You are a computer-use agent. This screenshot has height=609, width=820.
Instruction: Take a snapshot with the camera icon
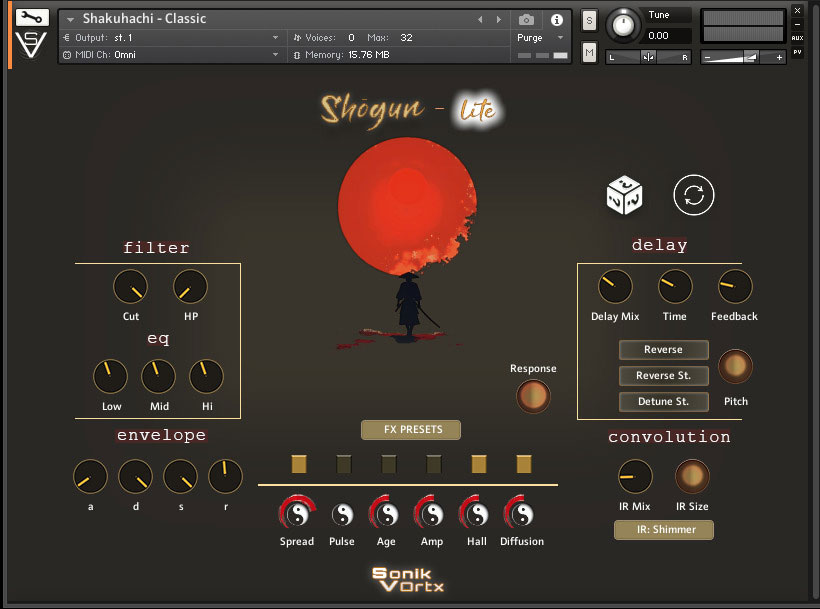tap(526, 20)
